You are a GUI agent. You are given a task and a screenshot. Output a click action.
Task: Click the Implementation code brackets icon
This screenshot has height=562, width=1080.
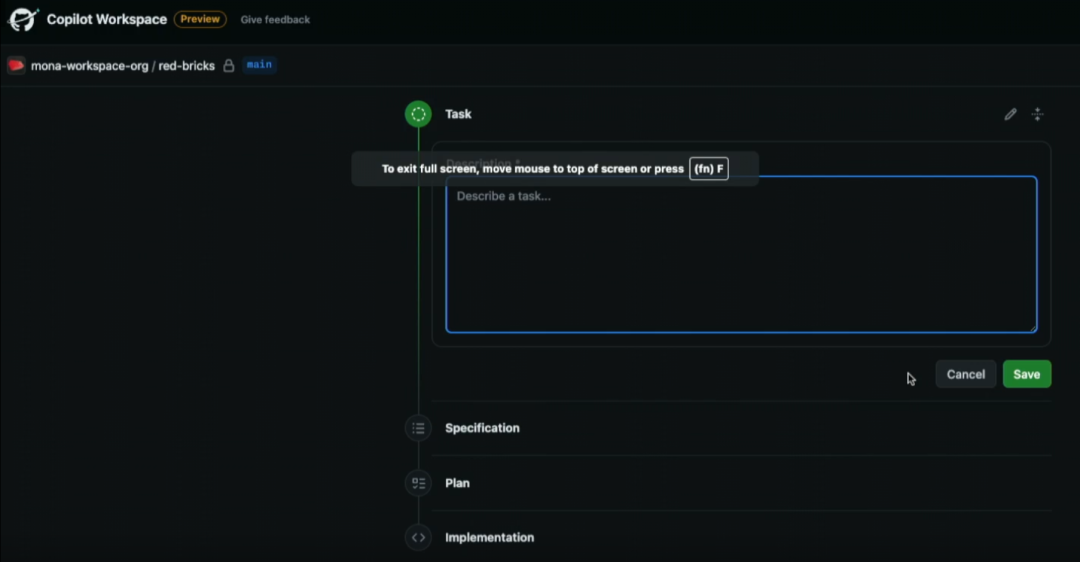[x=418, y=537]
